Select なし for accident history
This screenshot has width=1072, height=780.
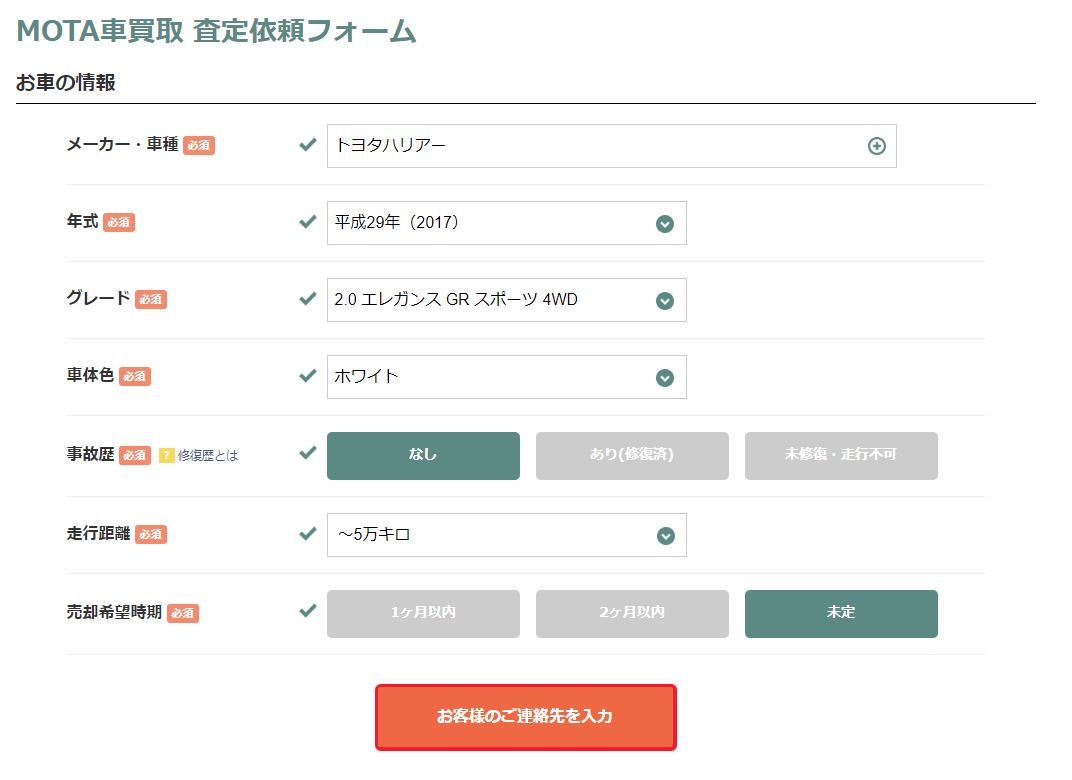coord(423,455)
